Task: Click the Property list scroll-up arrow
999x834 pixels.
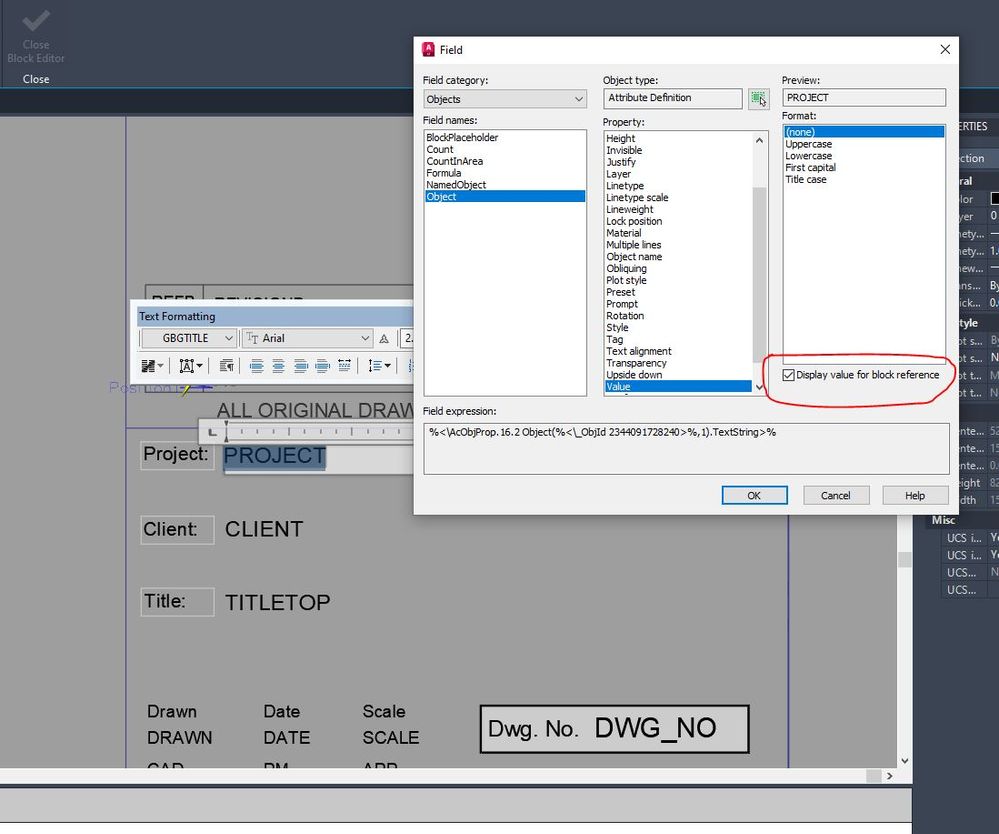Action: (759, 140)
